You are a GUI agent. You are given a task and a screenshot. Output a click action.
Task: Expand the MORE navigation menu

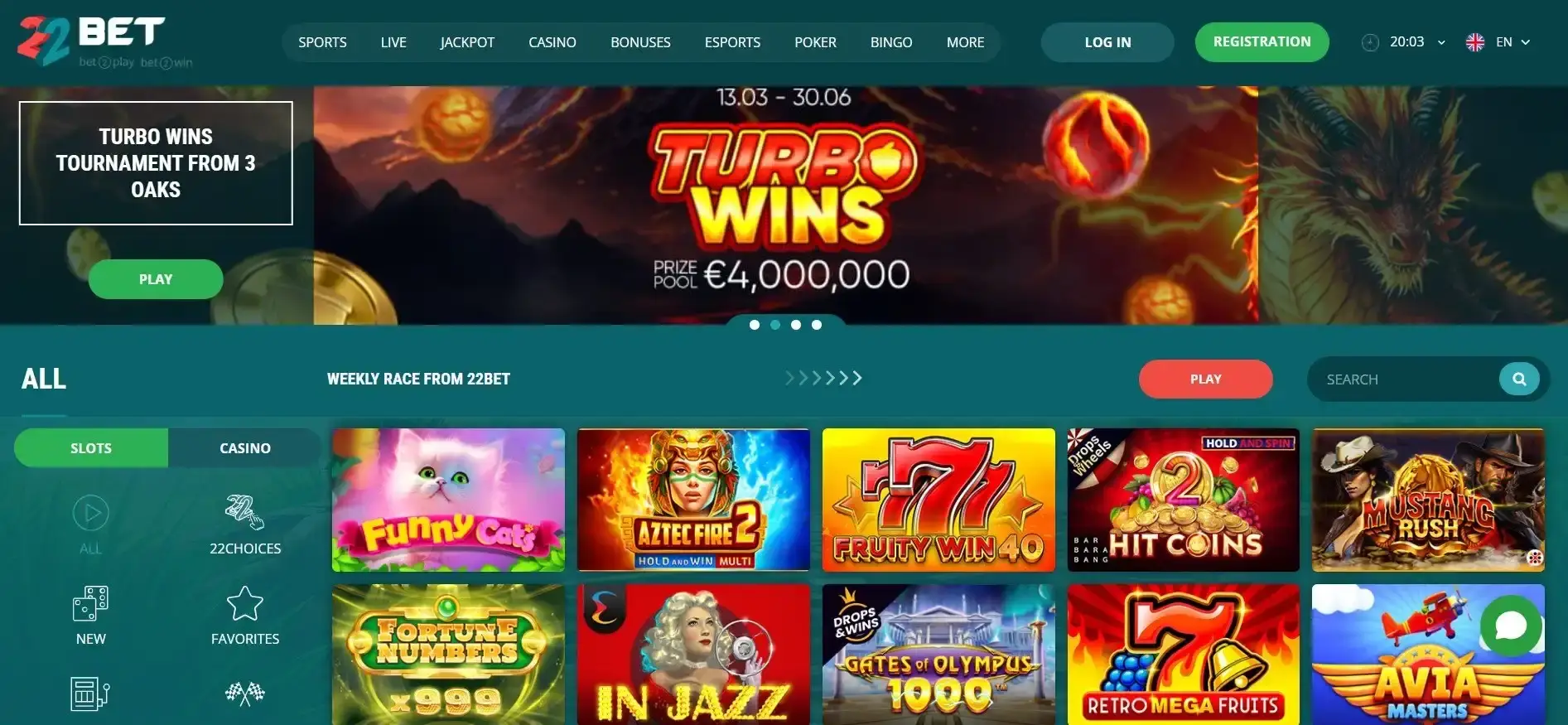tap(965, 42)
